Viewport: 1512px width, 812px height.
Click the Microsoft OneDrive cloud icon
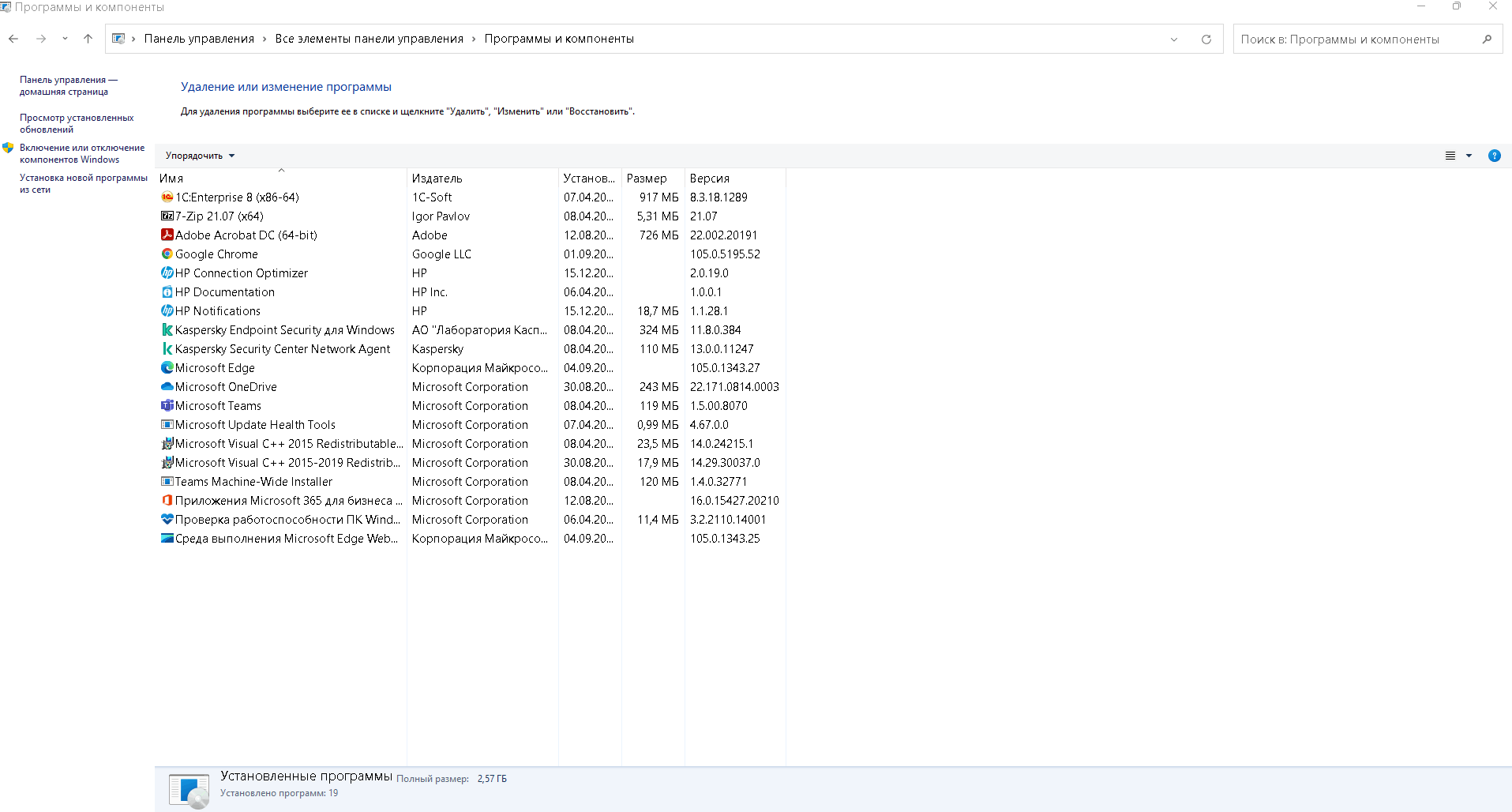[167, 387]
